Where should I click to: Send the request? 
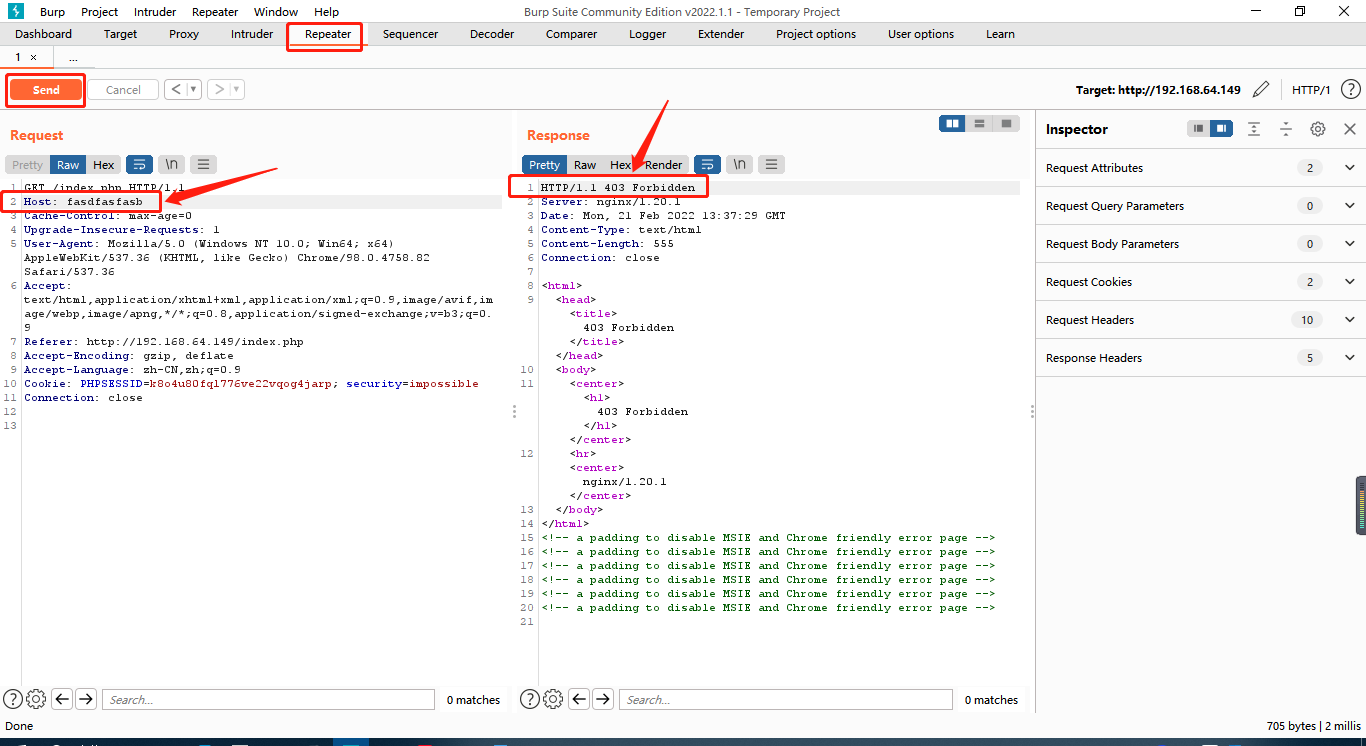[46, 90]
